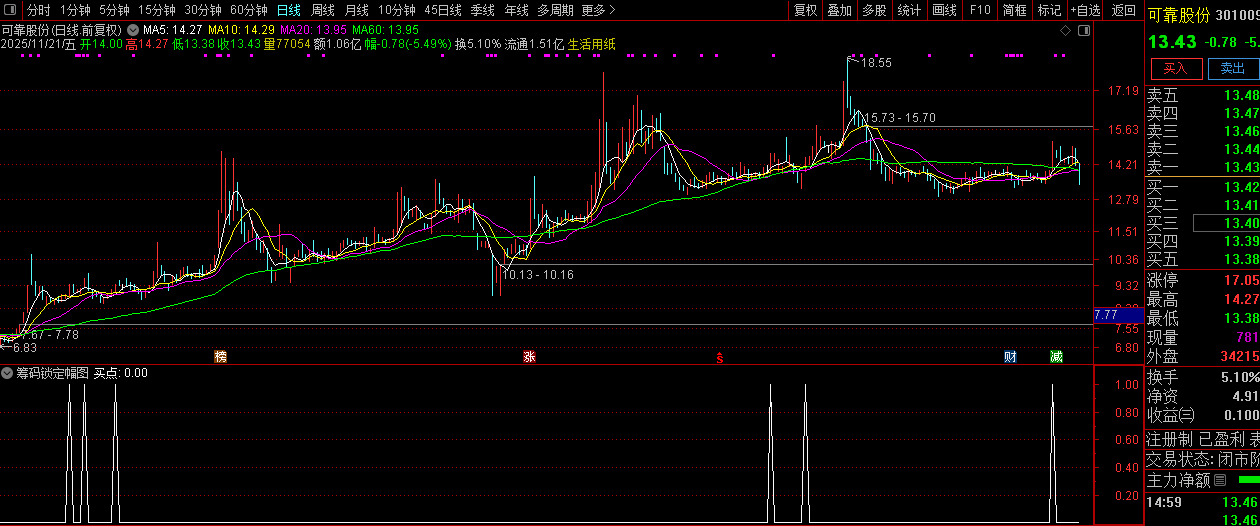Click the red 买入 buy button

pos(1175,69)
